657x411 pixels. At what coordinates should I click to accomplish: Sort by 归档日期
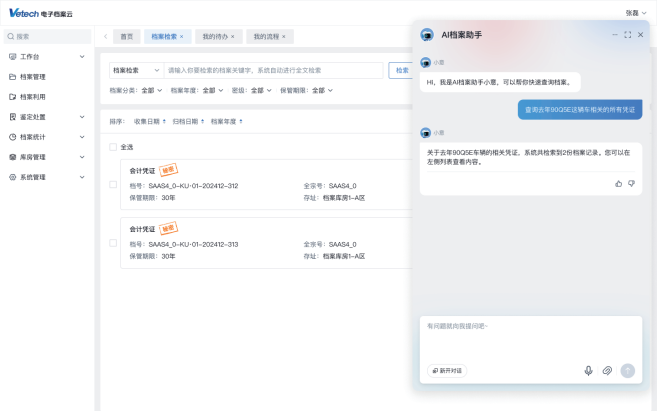pos(188,121)
